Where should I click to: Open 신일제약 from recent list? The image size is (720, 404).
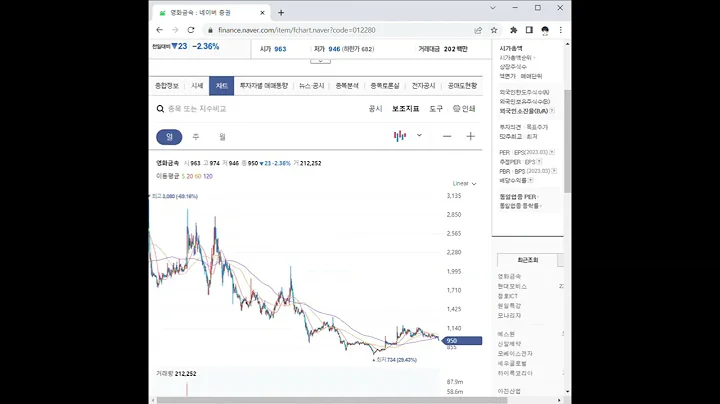[509, 344]
